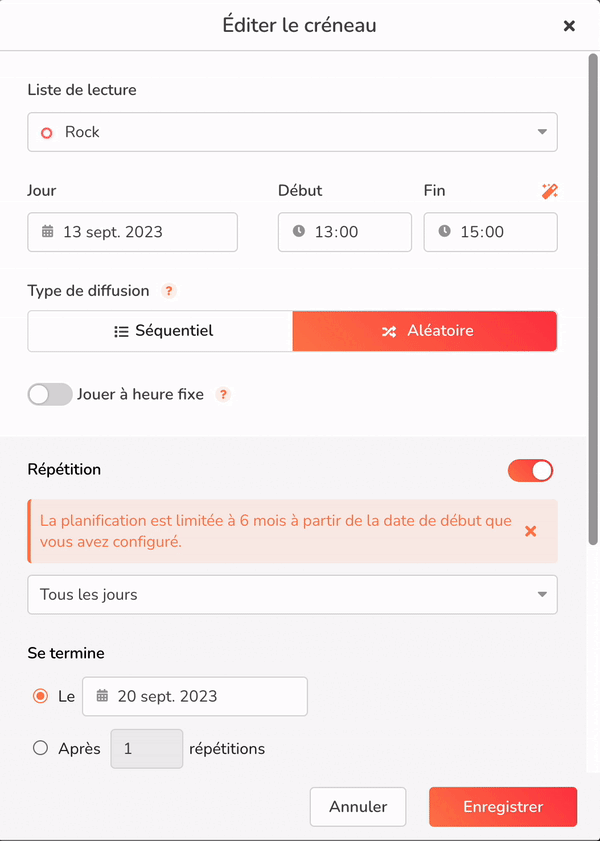Enable the Jouer à heure fixe switch

[x=50, y=394]
